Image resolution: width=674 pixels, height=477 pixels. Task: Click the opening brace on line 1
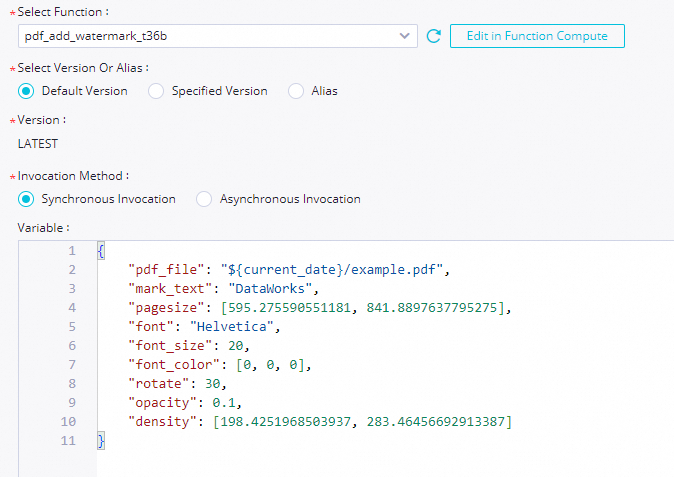tap(101, 251)
